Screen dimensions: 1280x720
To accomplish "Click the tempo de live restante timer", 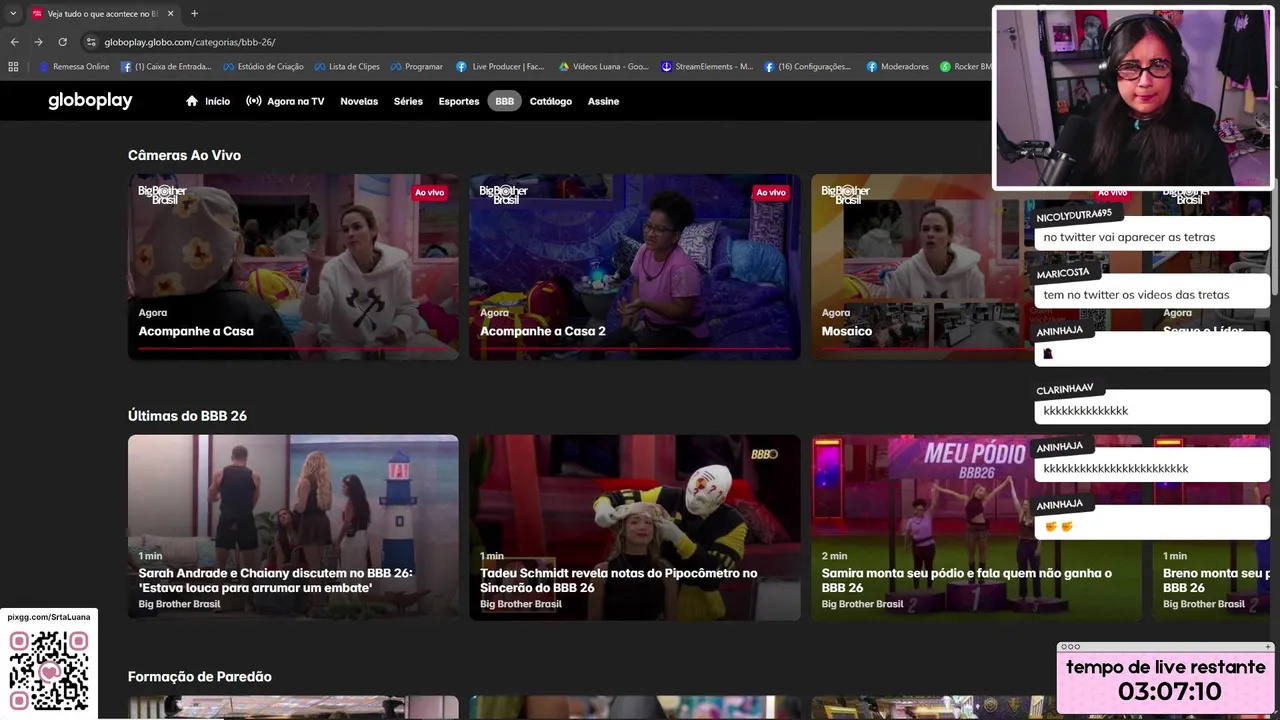I will (x=1166, y=679).
